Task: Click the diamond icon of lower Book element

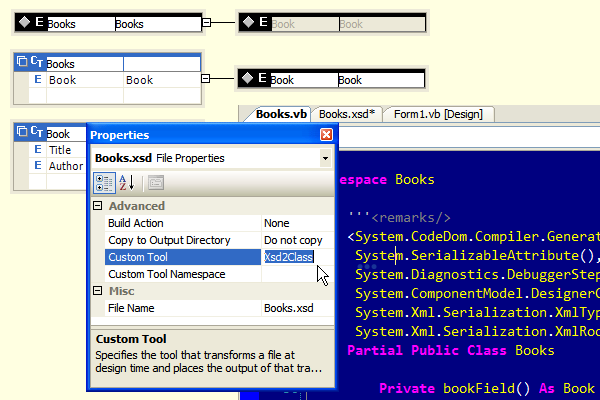Action: tap(248, 78)
